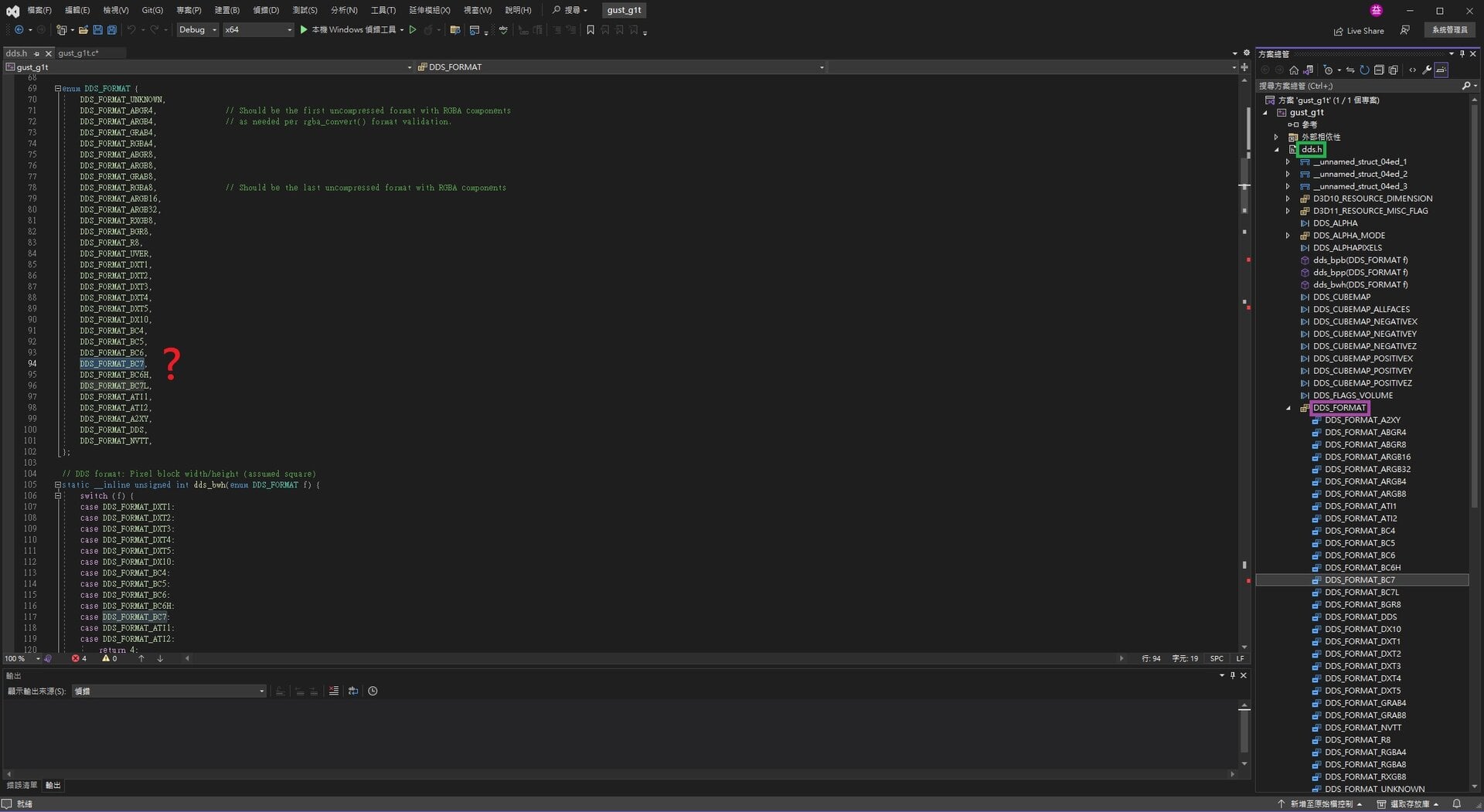Click the 系統管理員 button
This screenshot has width=1484, height=812.
point(1449,30)
